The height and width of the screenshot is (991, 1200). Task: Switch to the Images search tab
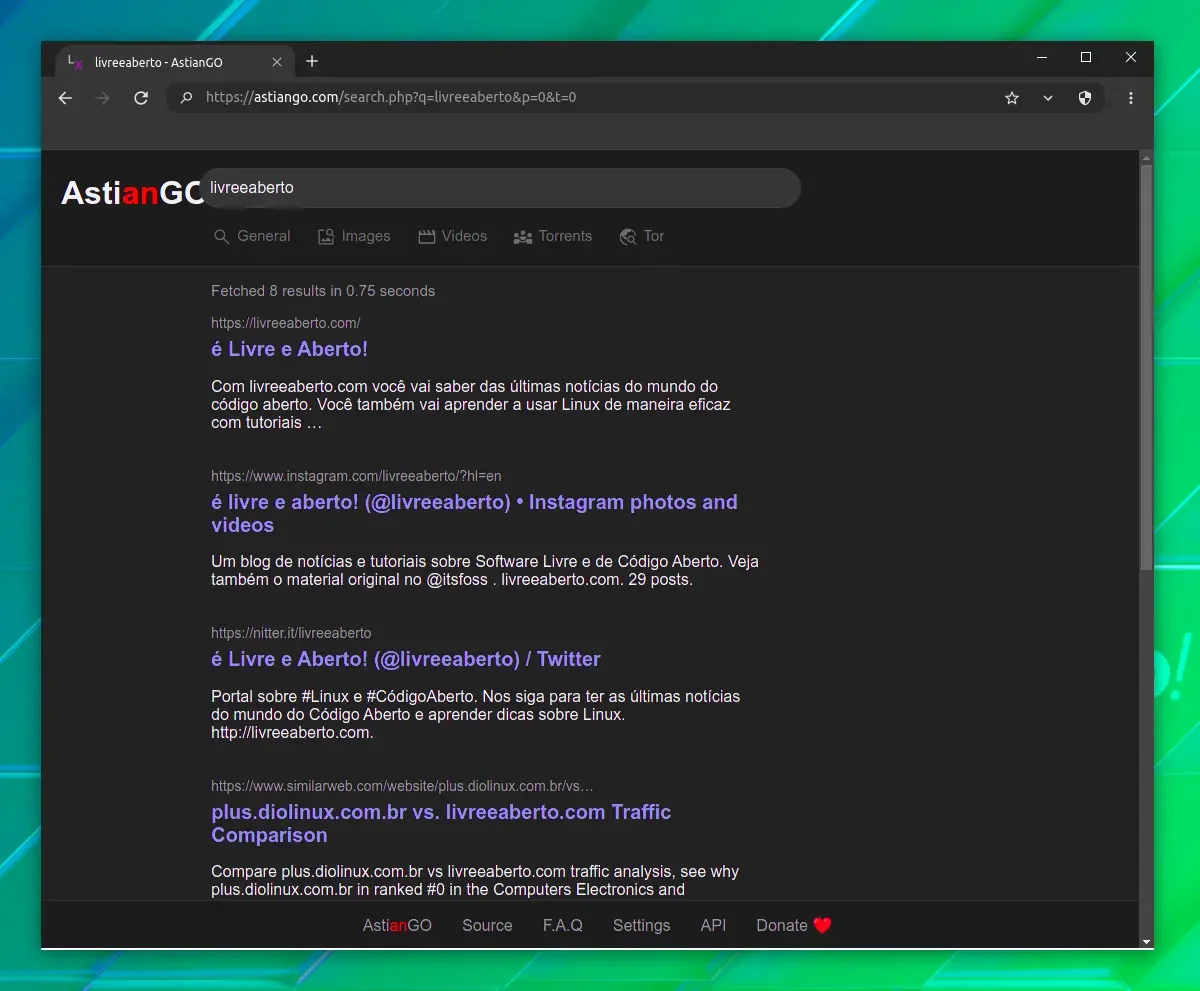354,236
